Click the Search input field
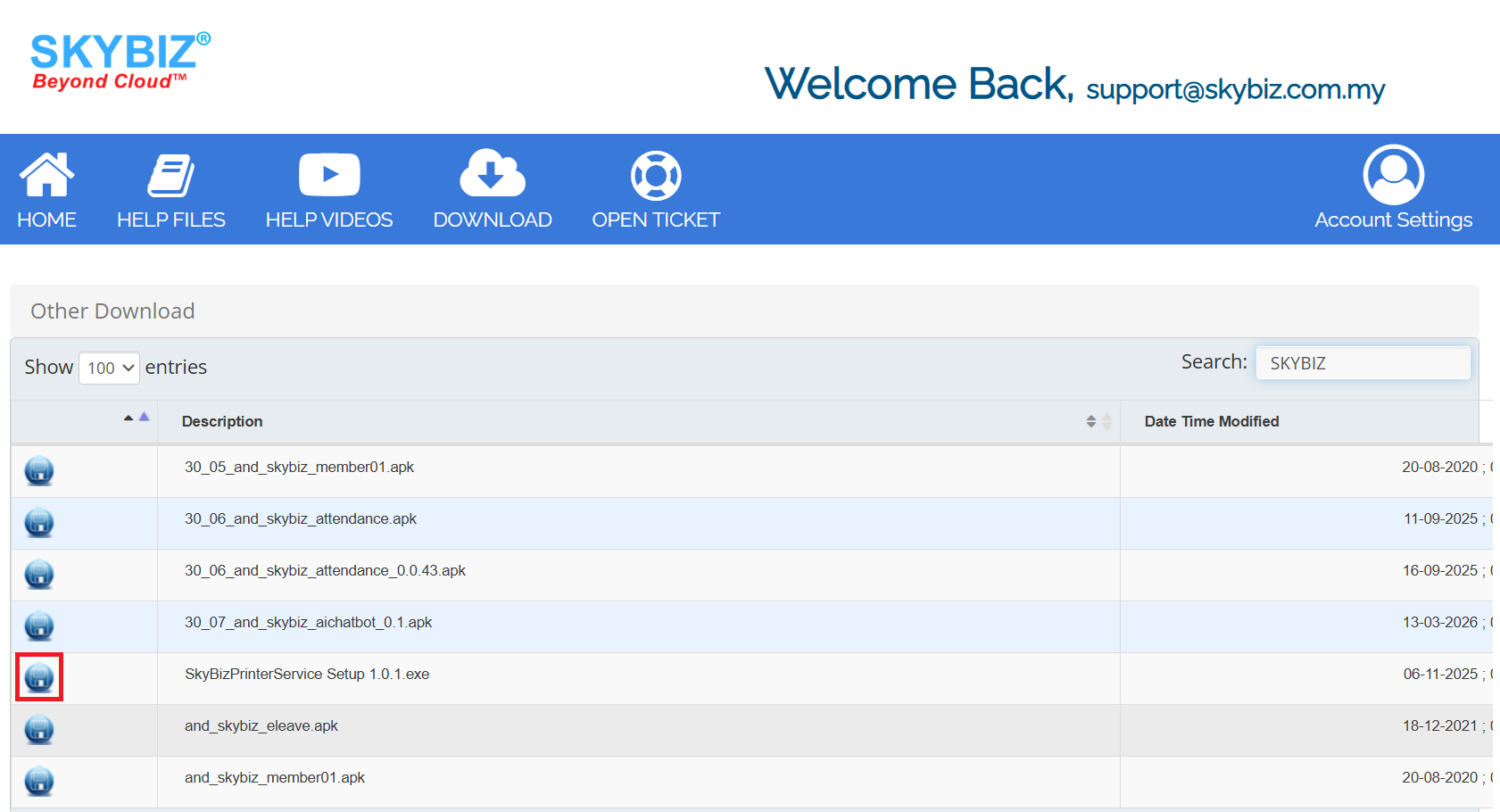The image size is (1500, 812). point(1362,363)
